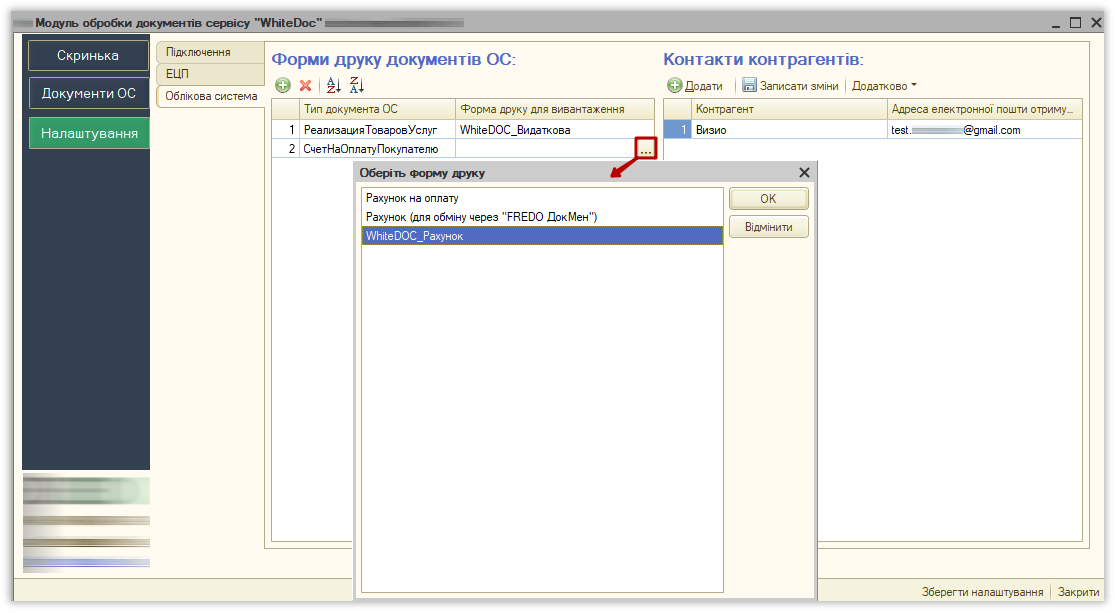Screen dimensions: 1115x613
Task: Delete row with red X icon
Action: click(306, 85)
